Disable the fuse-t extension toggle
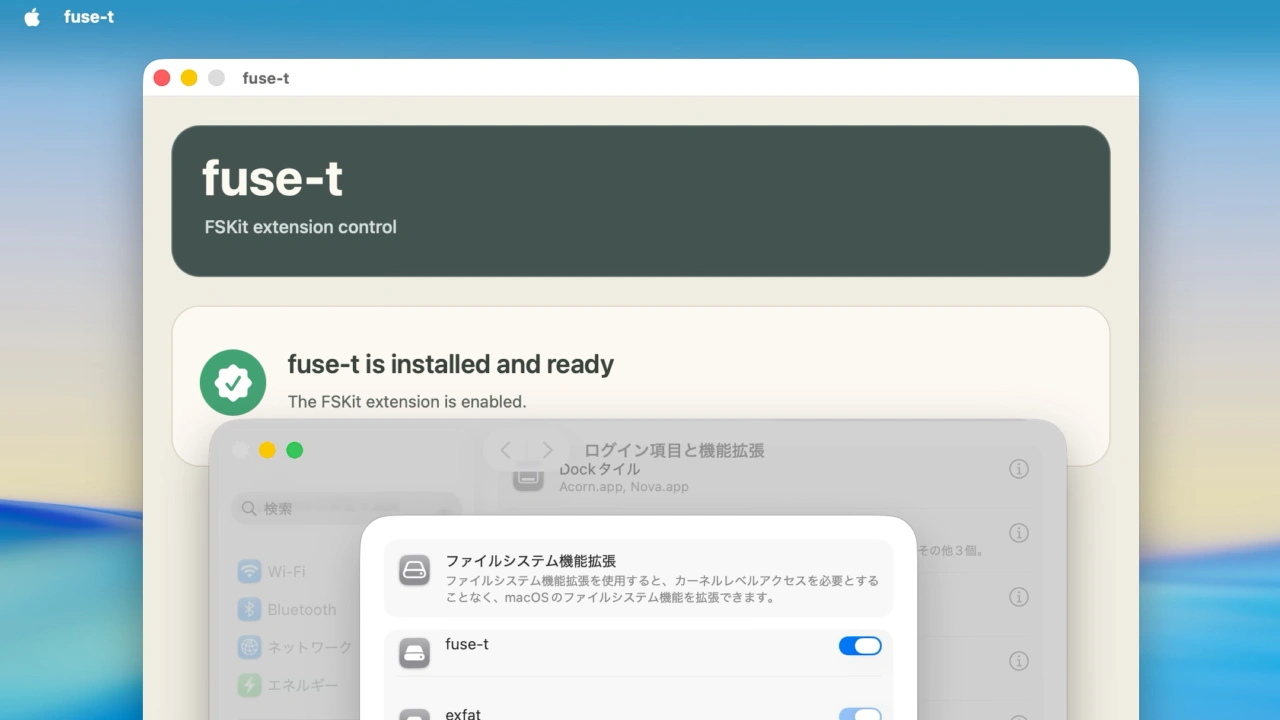Image resolution: width=1280 pixels, height=720 pixels. click(860, 645)
